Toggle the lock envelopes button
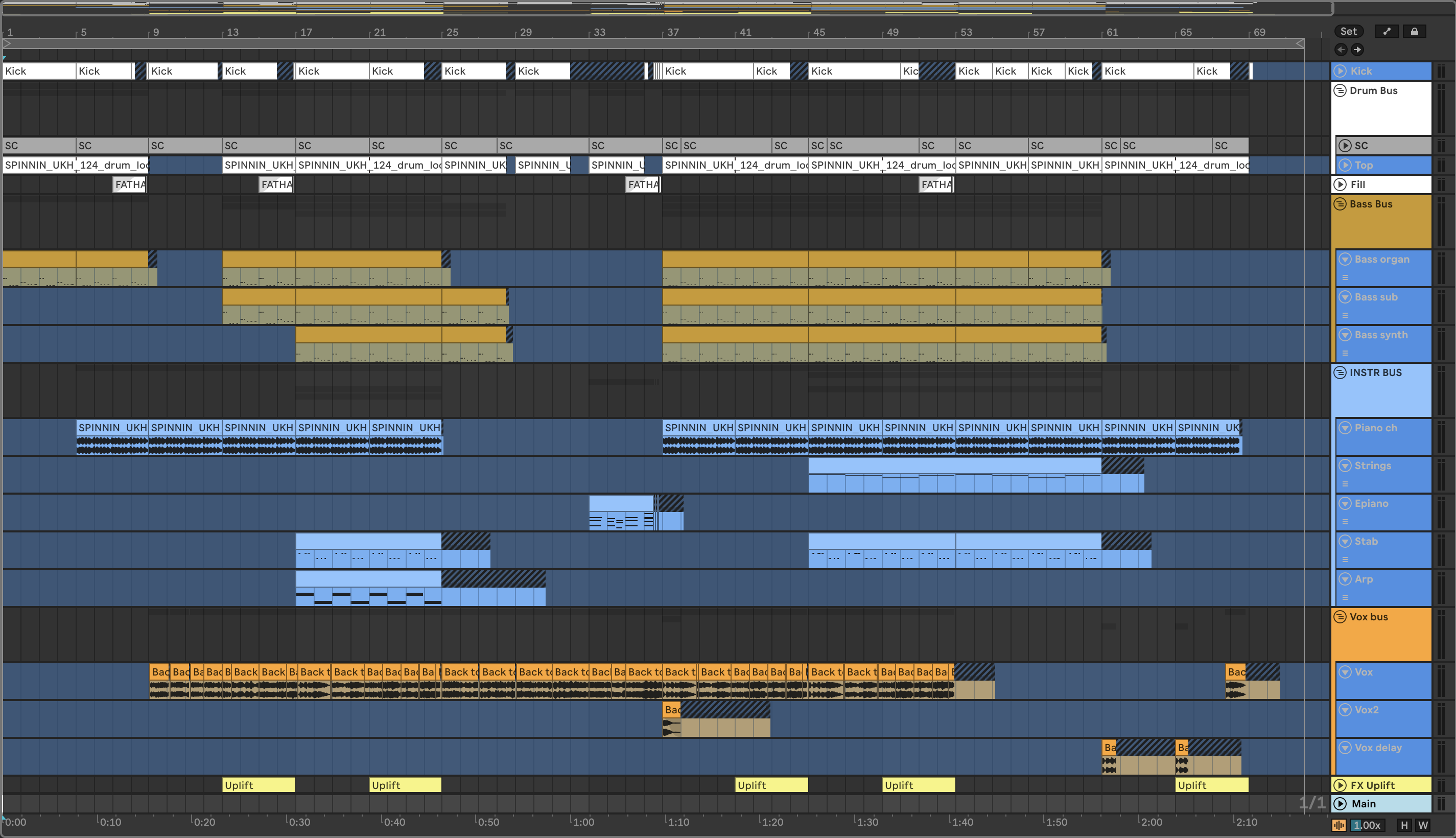Image resolution: width=1456 pixels, height=838 pixels. click(1414, 32)
